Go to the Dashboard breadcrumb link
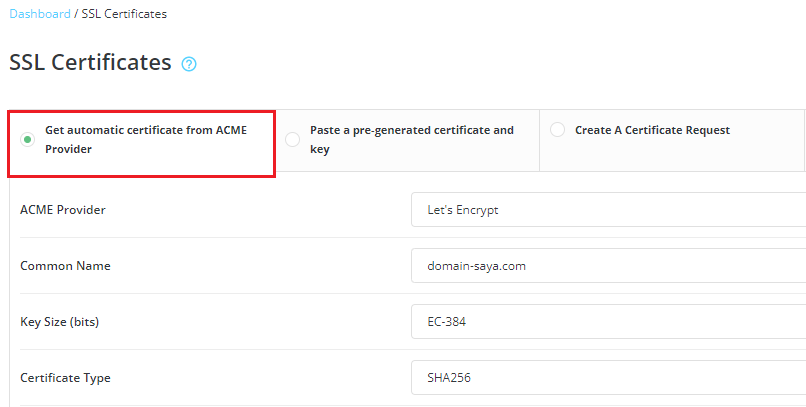 40,14
